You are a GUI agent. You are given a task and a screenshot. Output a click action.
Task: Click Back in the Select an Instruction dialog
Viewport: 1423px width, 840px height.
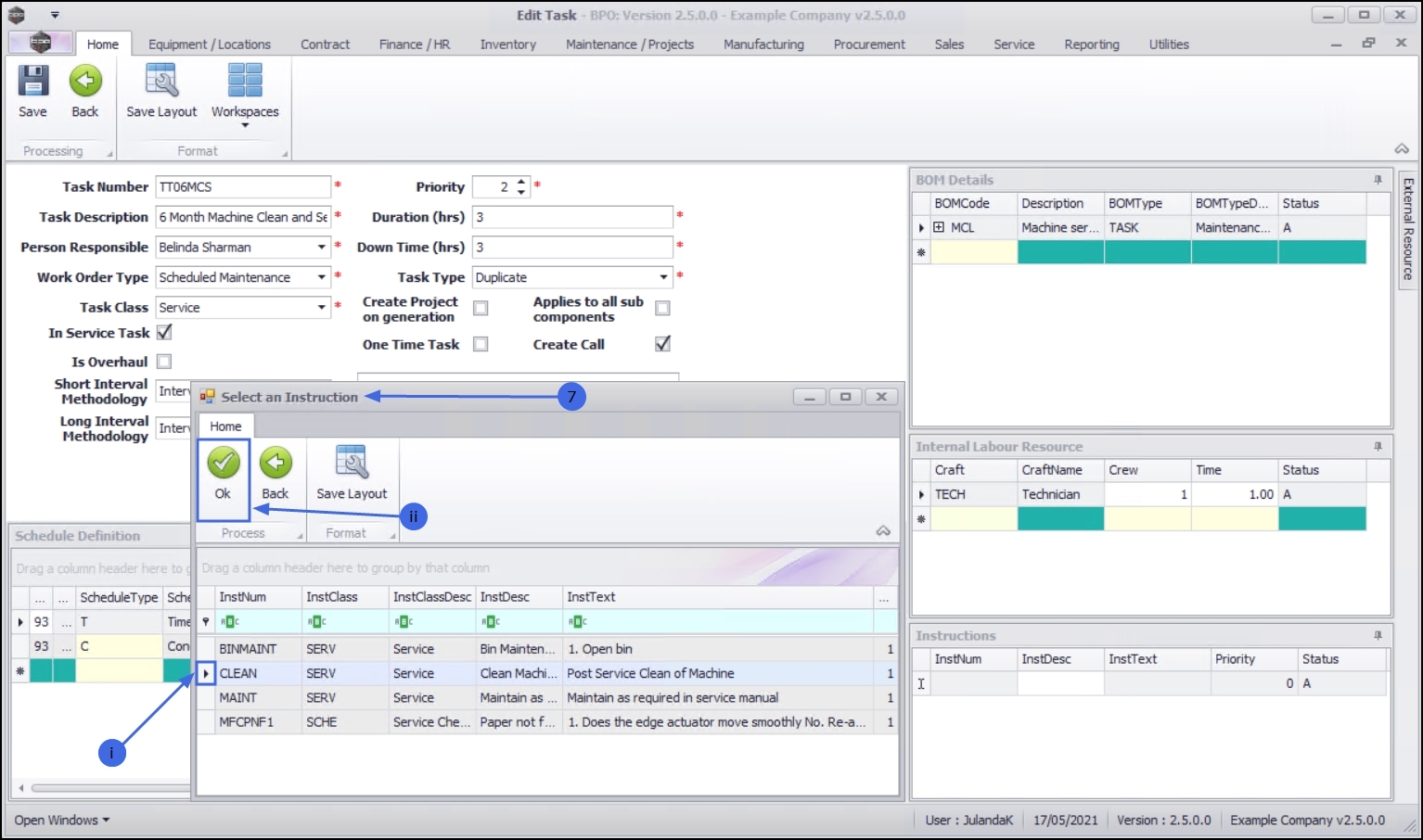[x=276, y=473]
